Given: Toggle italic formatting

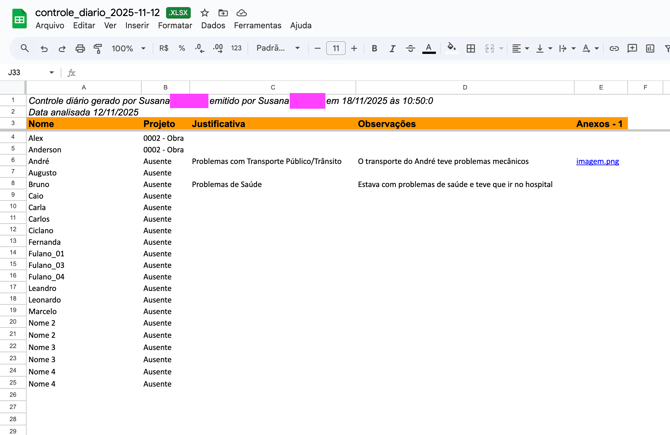Looking at the screenshot, I should tap(392, 48).
